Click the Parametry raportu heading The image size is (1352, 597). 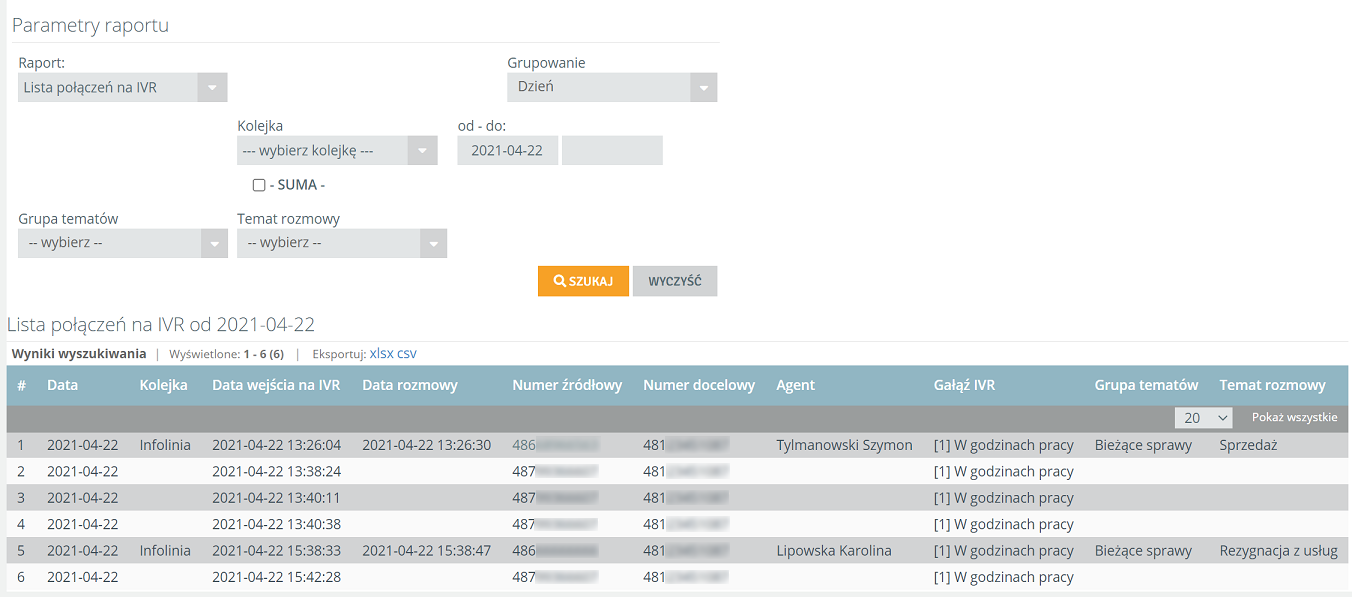click(x=90, y=26)
